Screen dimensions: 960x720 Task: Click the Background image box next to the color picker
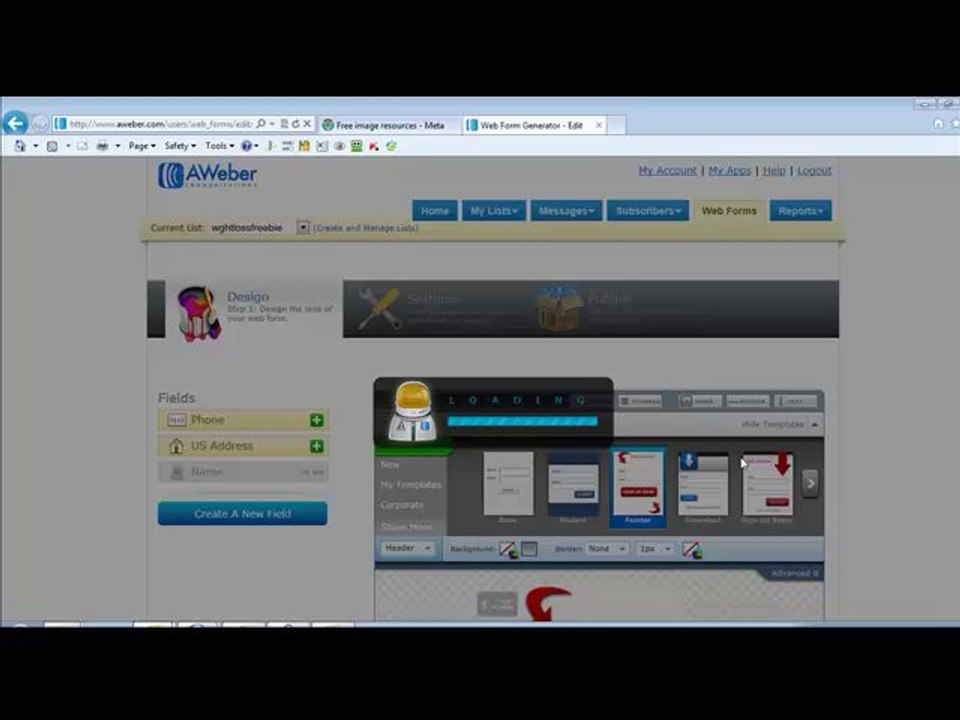coord(529,549)
